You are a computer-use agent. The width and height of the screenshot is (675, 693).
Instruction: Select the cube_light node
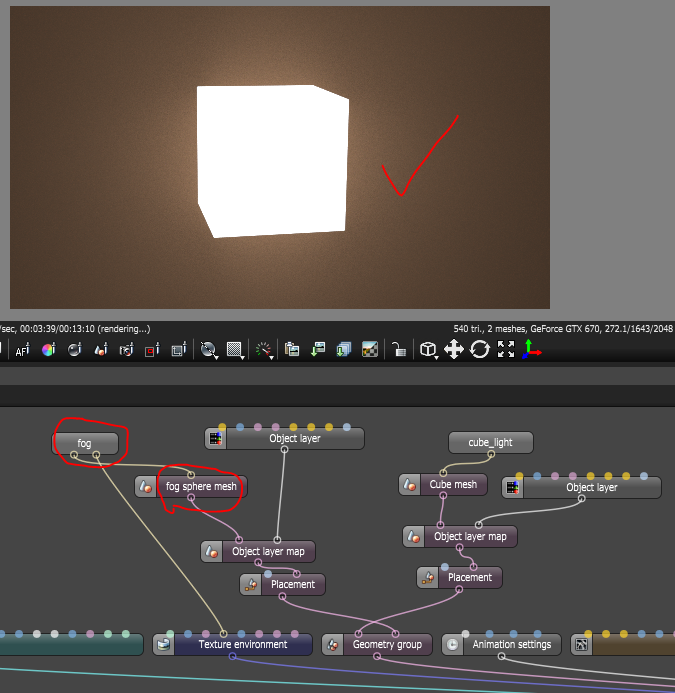tap(490, 442)
